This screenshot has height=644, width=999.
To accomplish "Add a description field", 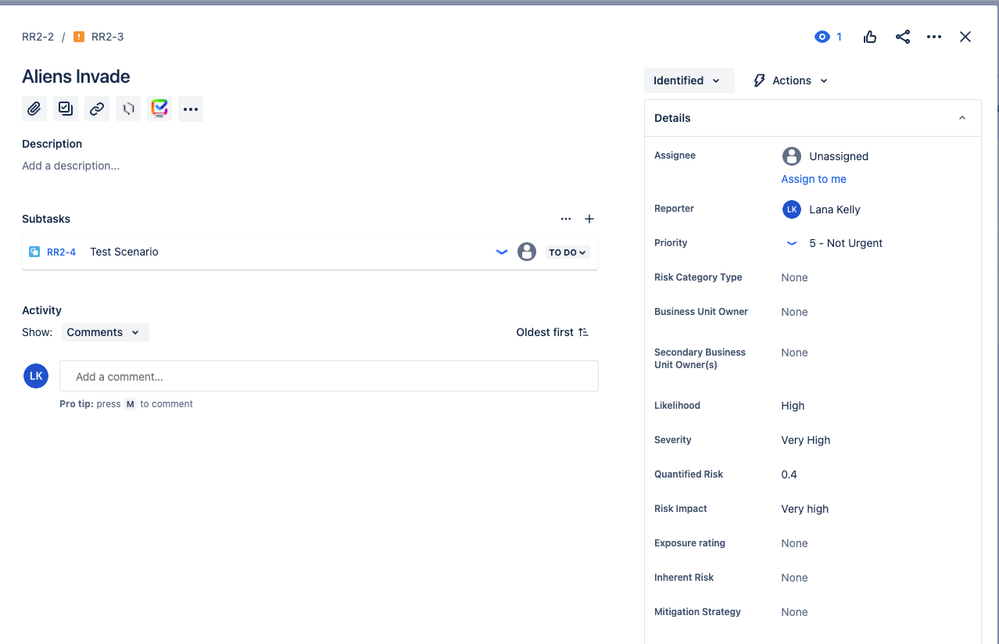I will click(71, 166).
